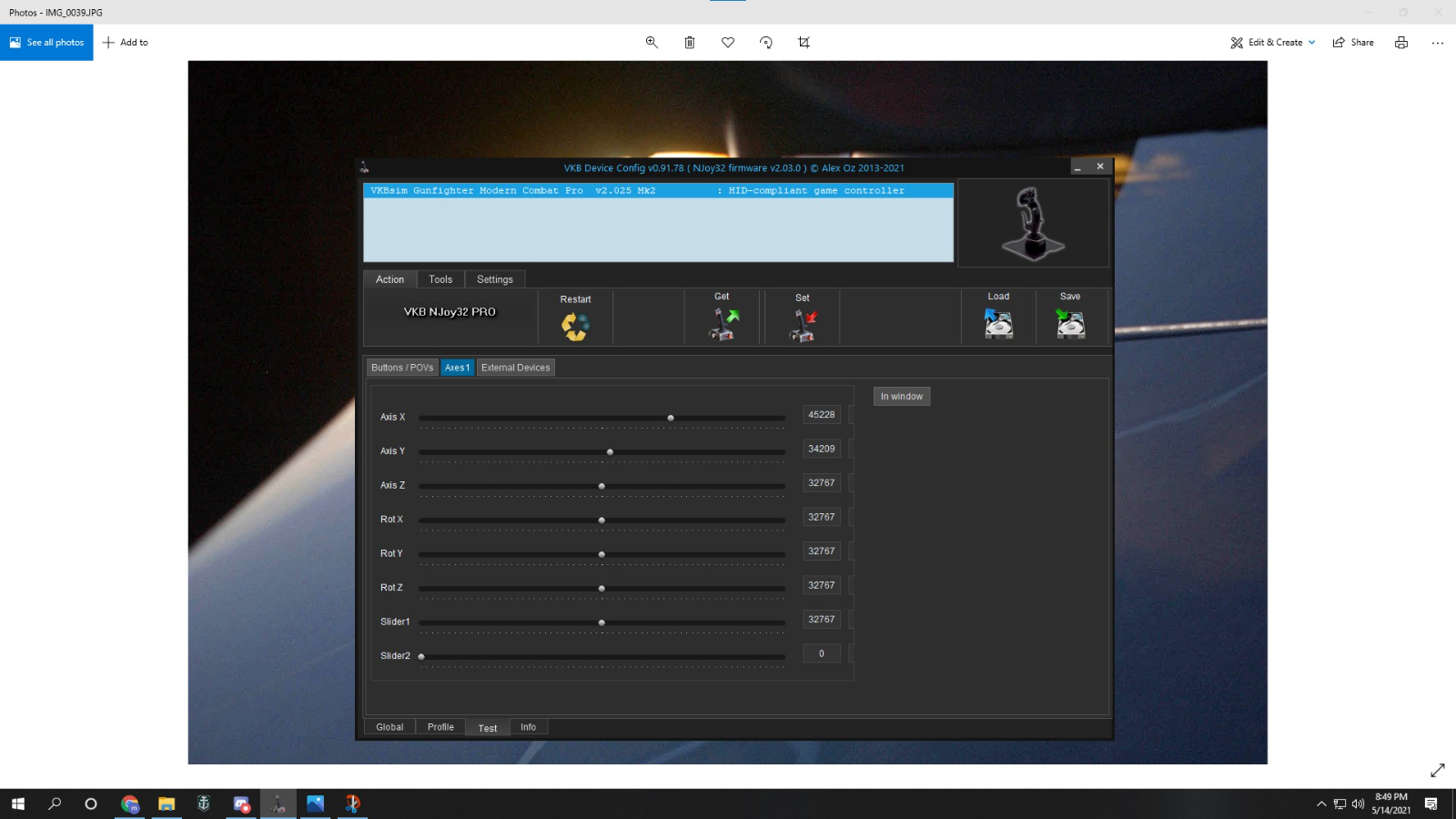This screenshot has width=1456, height=819.
Task: Open File Explorer from the taskbar
Action: [167, 804]
